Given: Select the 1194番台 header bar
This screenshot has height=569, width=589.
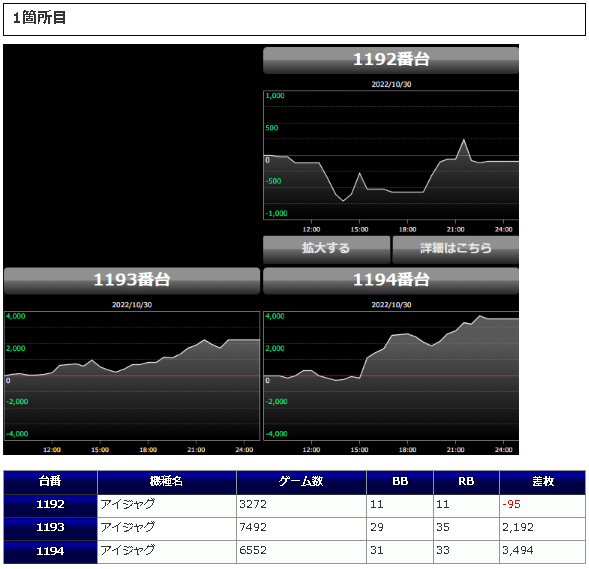Looking at the screenshot, I should (x=391, y=281).
